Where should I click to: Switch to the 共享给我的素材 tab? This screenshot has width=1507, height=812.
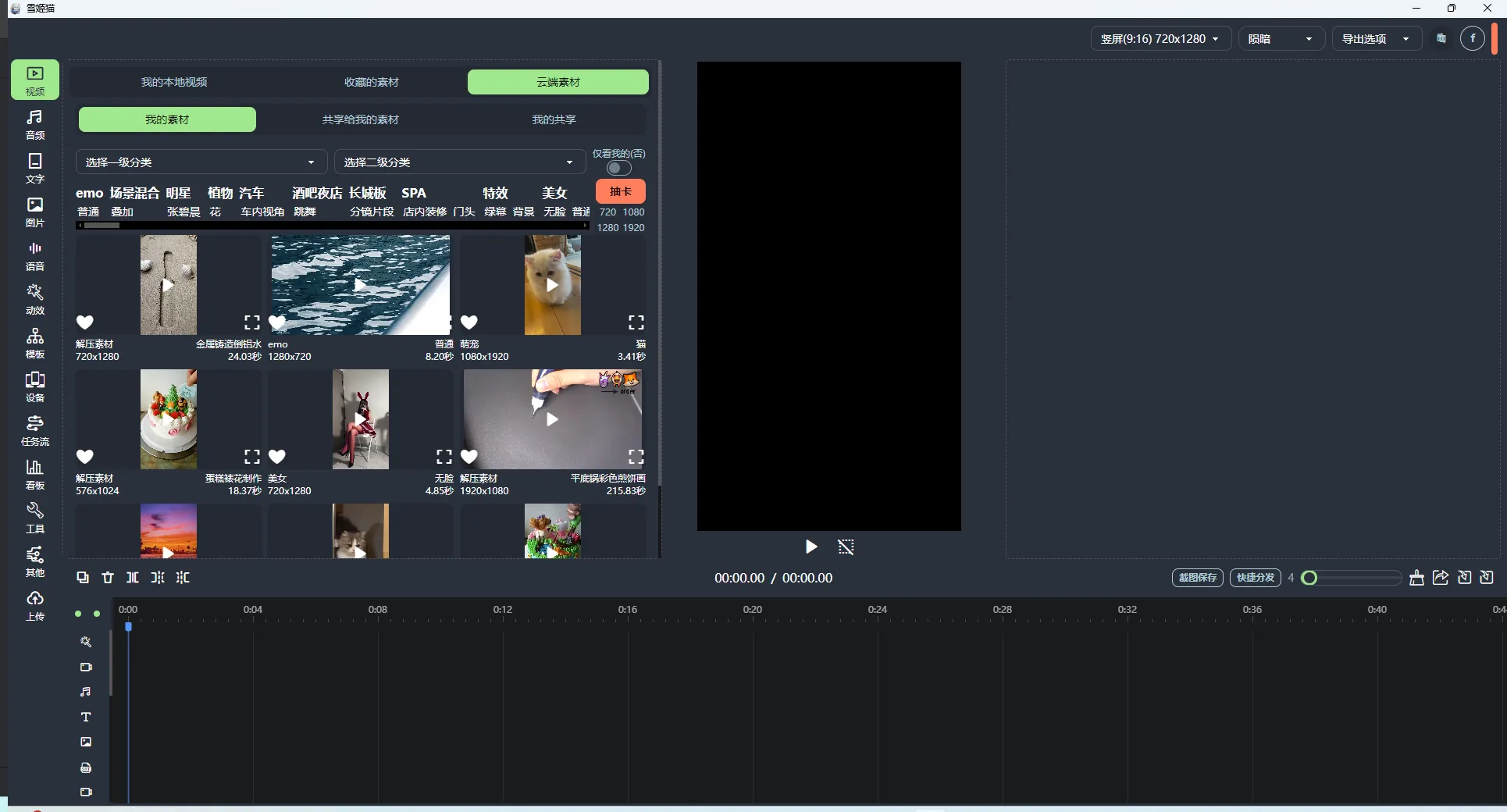(x=360, y=119)
